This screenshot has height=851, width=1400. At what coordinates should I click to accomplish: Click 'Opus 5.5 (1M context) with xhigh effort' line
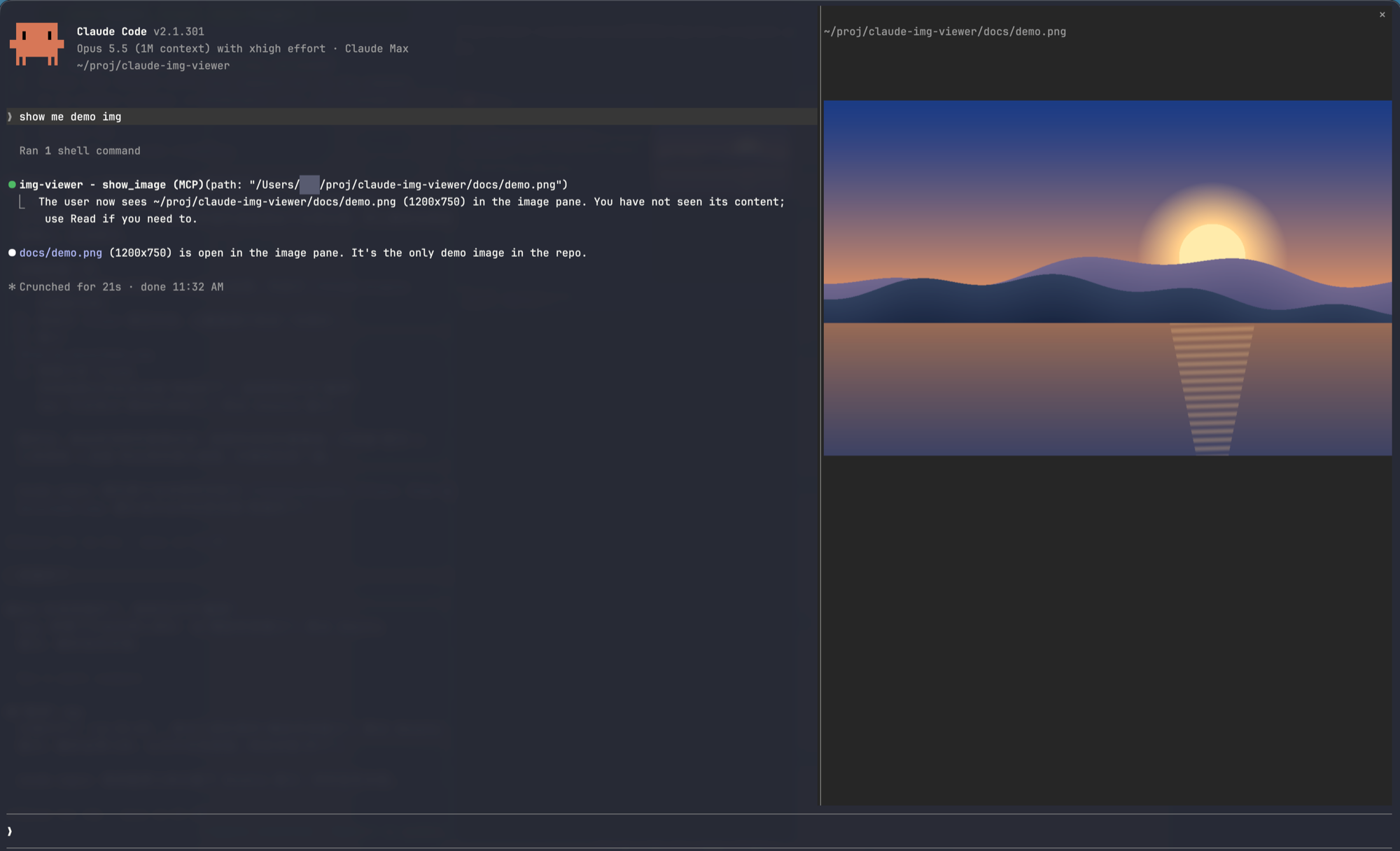coord(201,49)
